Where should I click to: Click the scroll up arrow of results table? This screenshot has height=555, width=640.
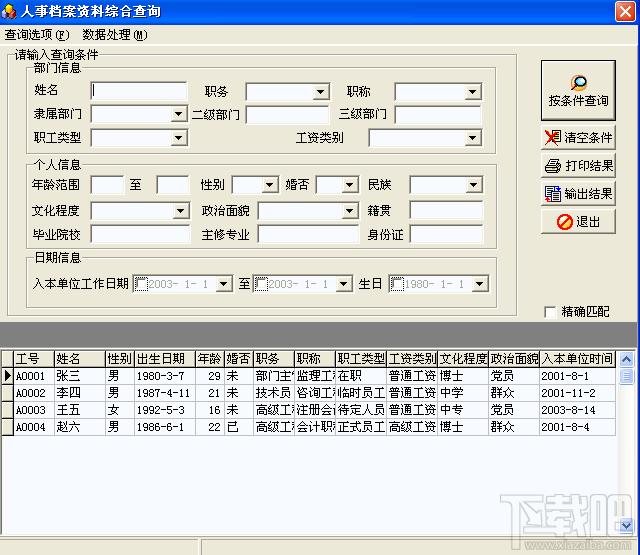[x=627, y=360]
